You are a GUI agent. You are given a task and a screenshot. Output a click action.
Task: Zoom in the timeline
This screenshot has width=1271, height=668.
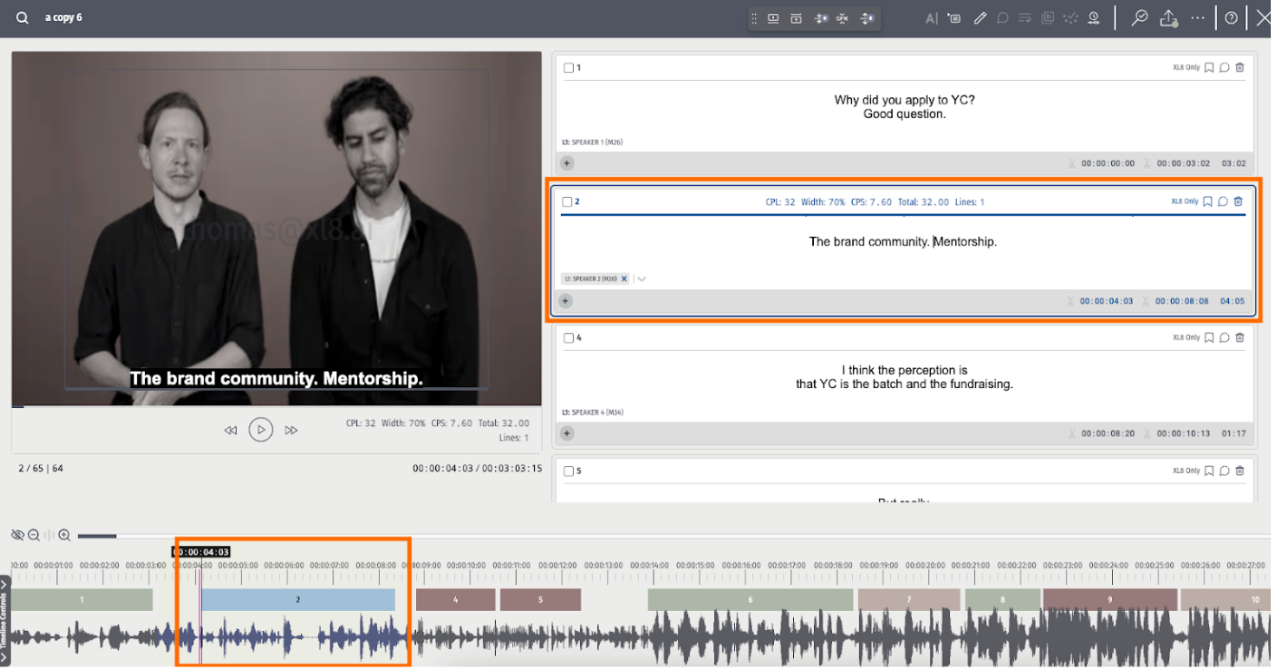pyautogui.click(x=64, y=535)
